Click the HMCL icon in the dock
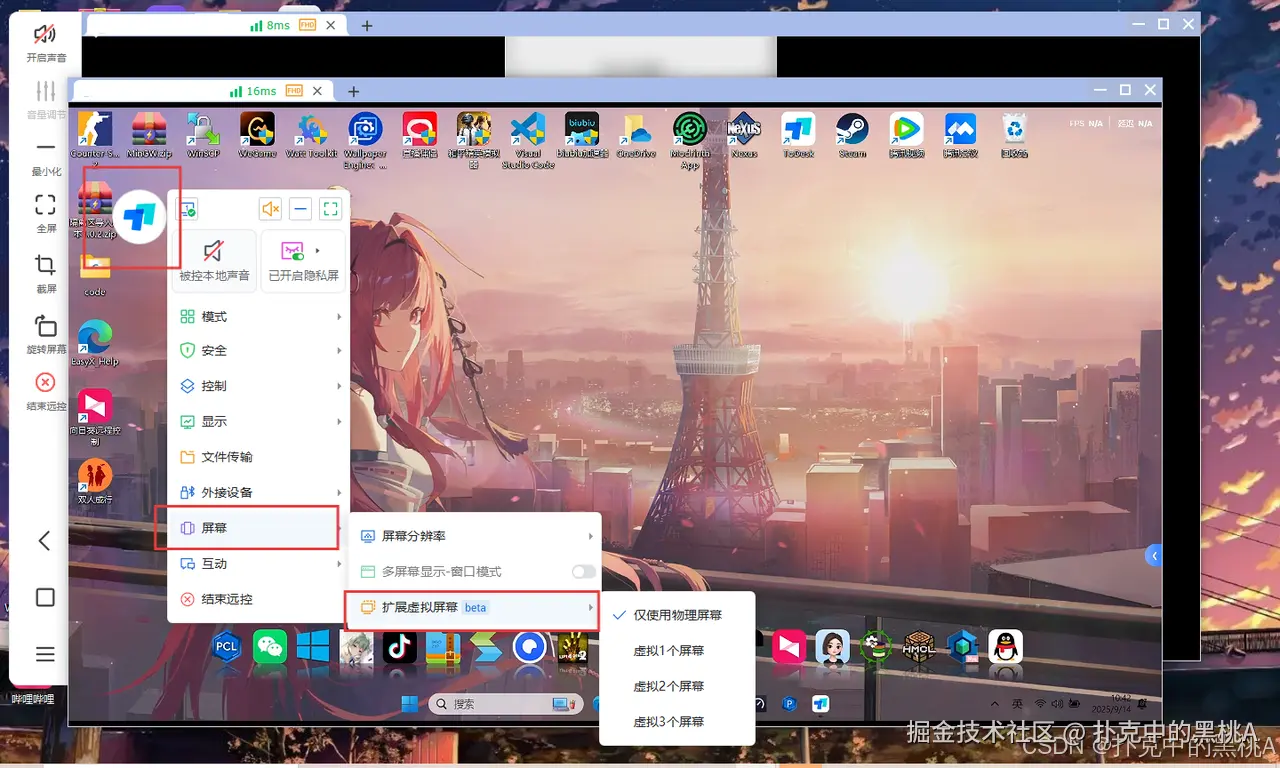1280x768 pixels. coord(919,647)
